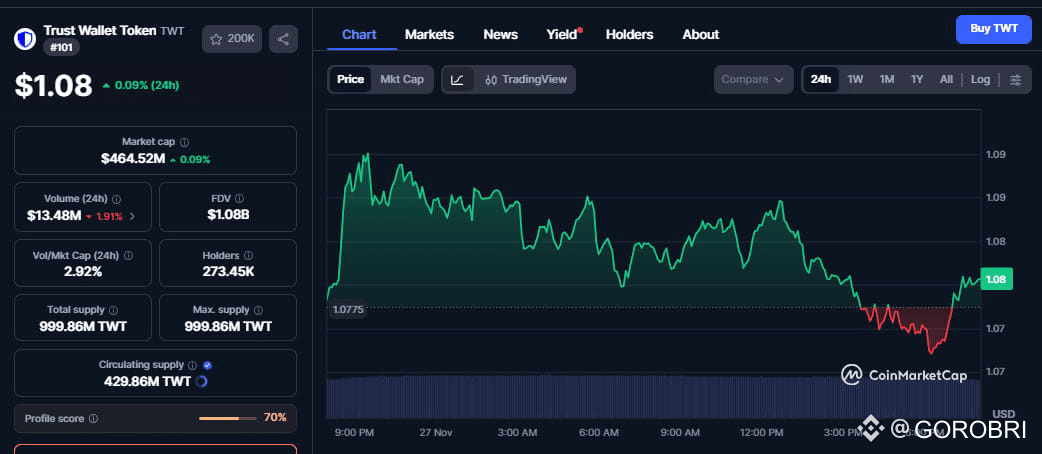Image resolution: width=1042 pixels, height=454 pixels.
Task: Open chart settings sliders icon
Action: point(1016,80)
